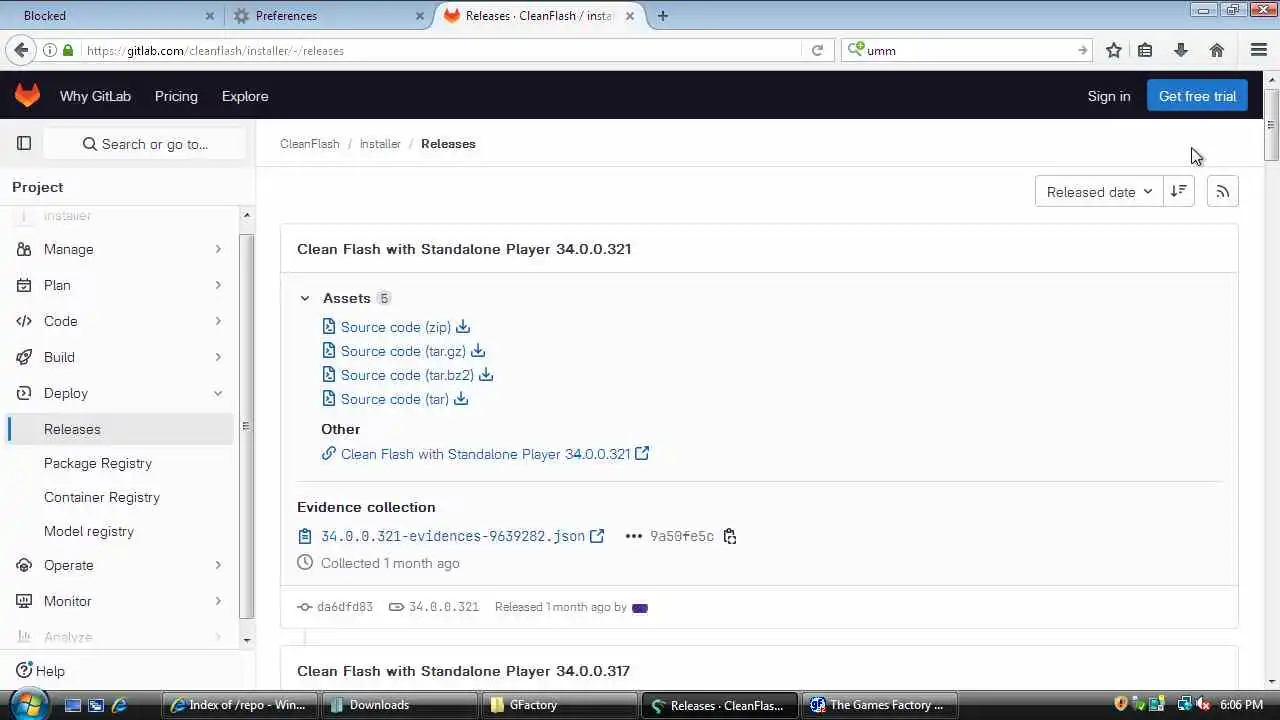Open 34.0.0.321-evidences-9639282.json link
The width and height of the screenshot is (1280, 720).
(453, 536)
